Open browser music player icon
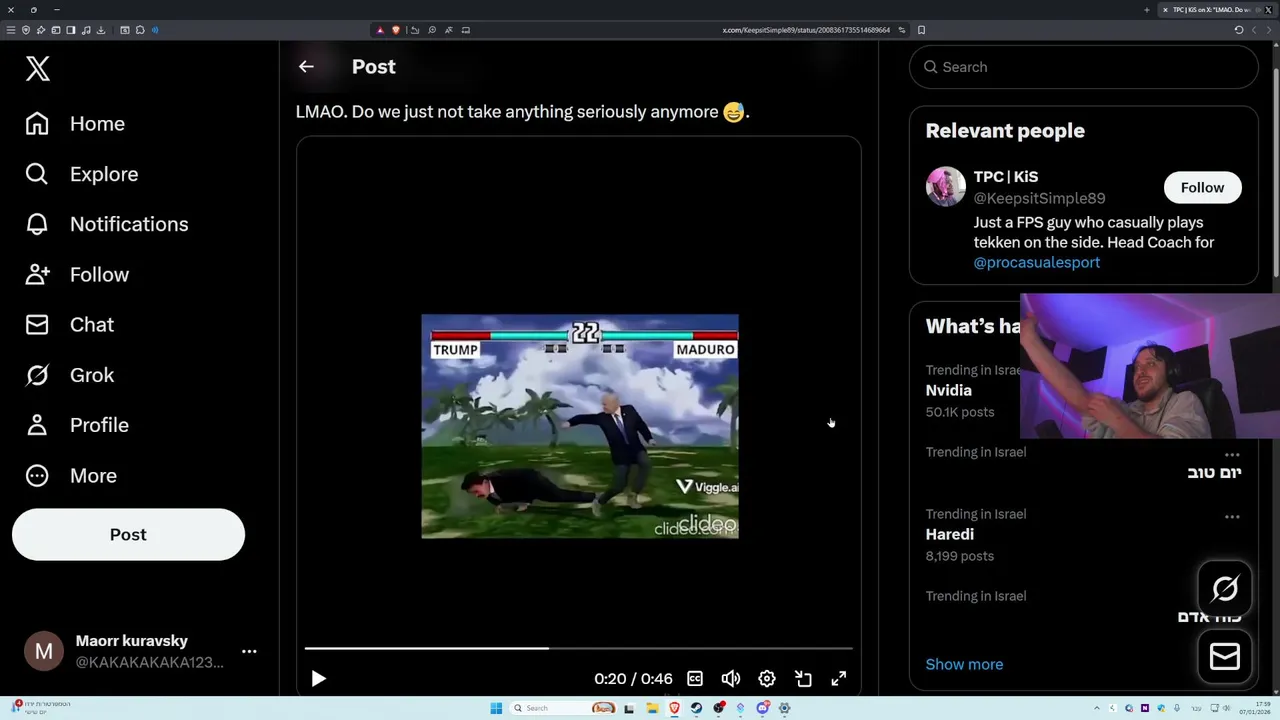The height and width of the screenshot is (720, 1280). (x=86, y=30)
